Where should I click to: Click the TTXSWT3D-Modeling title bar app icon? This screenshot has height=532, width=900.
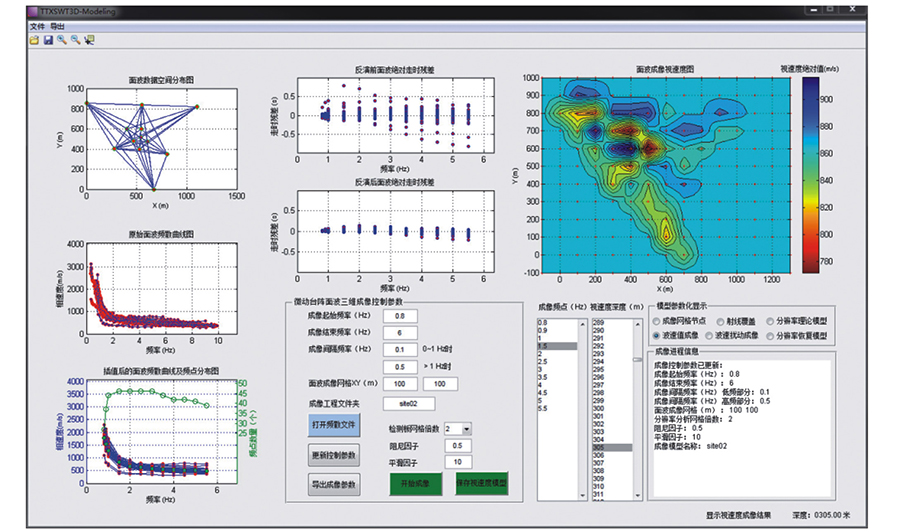point(31,9)
